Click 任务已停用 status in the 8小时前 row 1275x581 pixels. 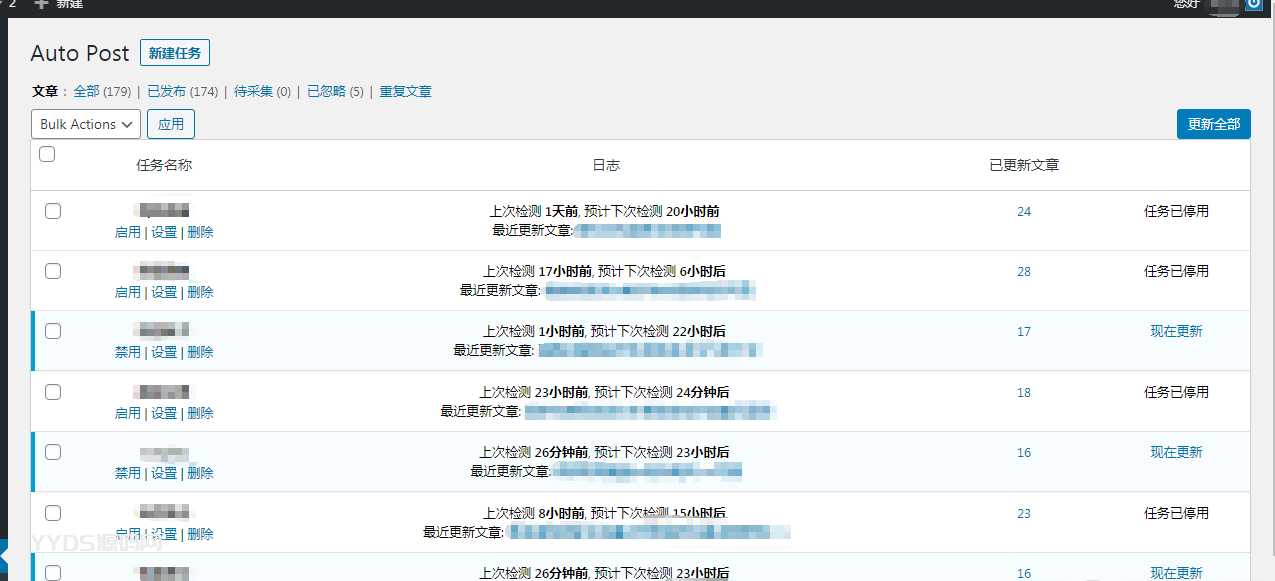1176,513
